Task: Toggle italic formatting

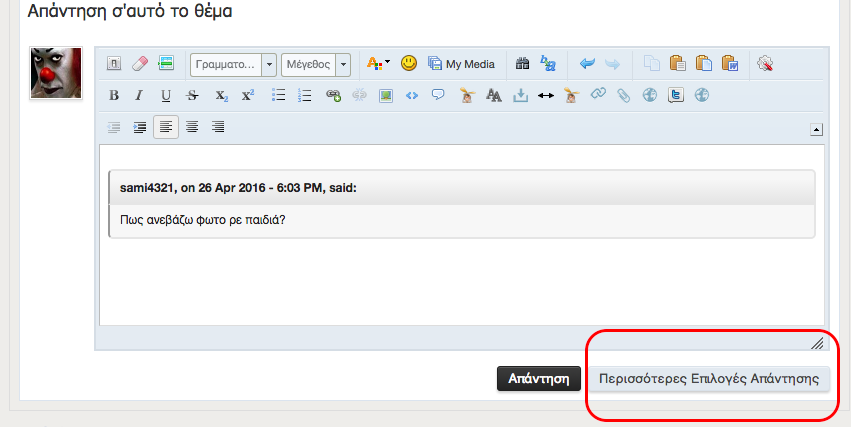Action: tap(139, 95)
